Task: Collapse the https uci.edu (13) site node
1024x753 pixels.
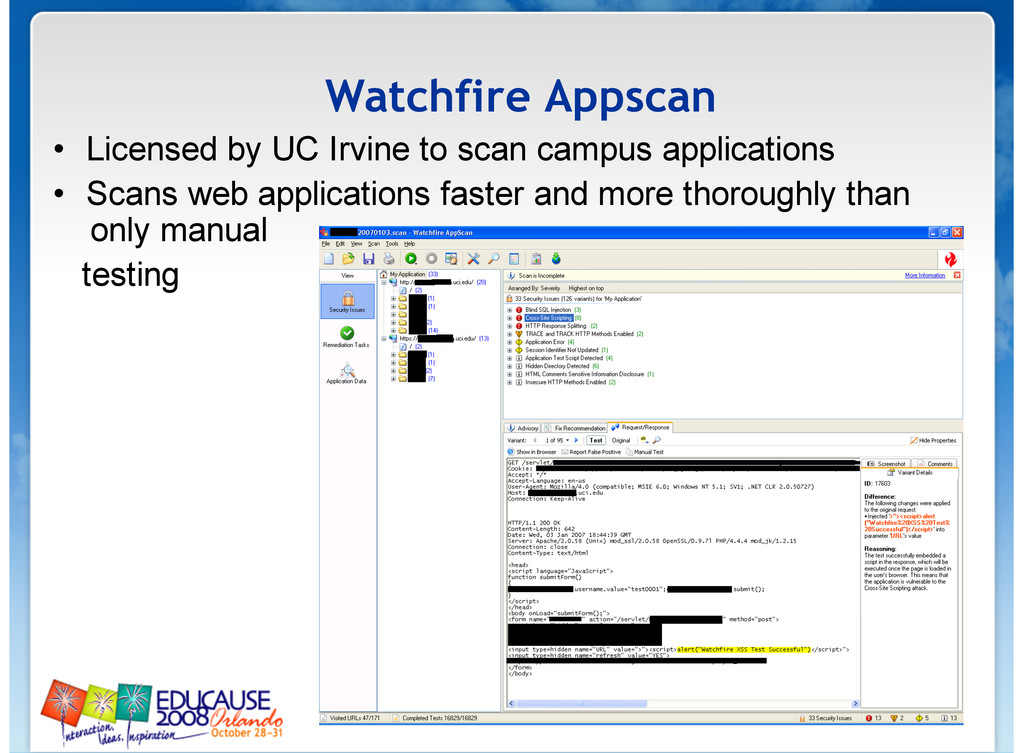Action: tap(384, 338)
